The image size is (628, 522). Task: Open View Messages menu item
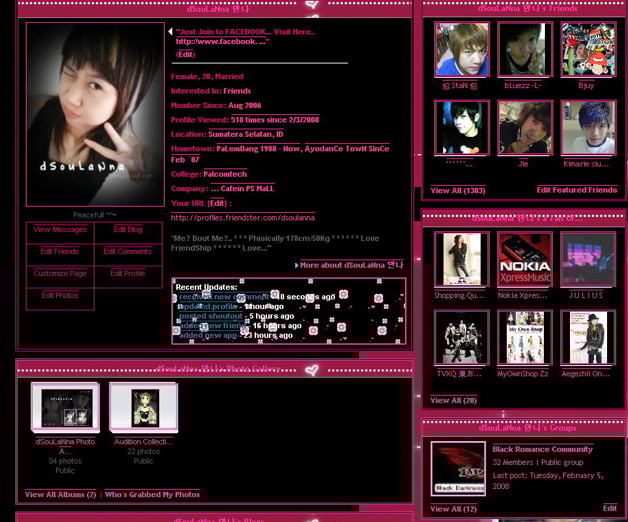pyautogui.click(x=60, y=230)
